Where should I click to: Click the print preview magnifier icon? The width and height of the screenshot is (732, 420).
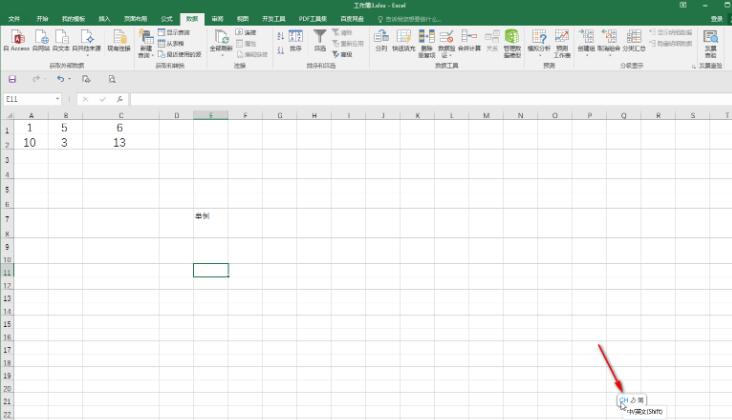[x=112, y=79]
